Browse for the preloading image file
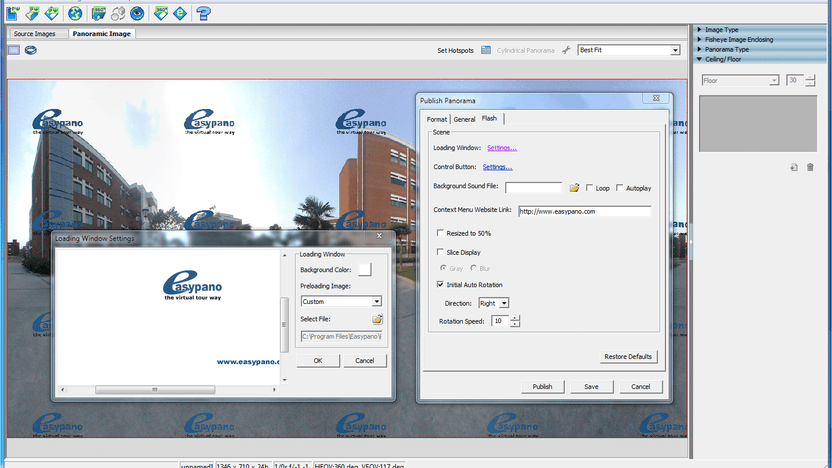 click(377, 319)
